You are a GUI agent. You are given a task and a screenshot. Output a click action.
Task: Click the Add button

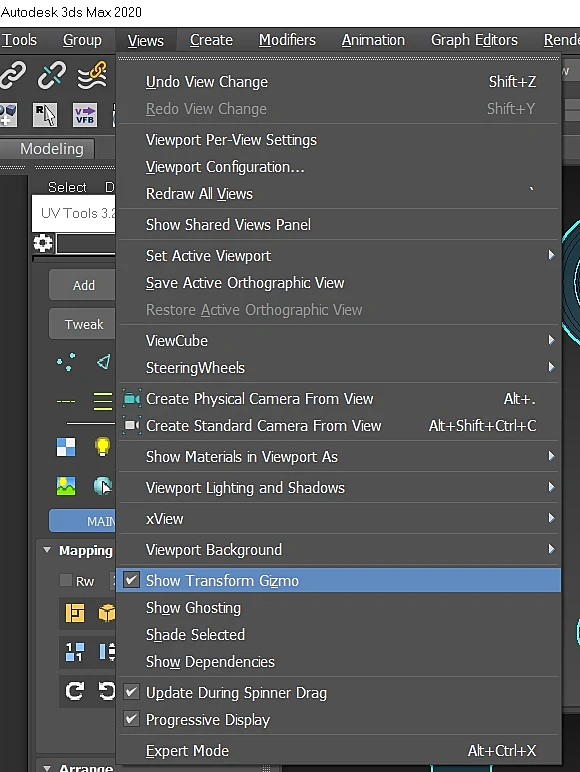click(x=83, y=285)
